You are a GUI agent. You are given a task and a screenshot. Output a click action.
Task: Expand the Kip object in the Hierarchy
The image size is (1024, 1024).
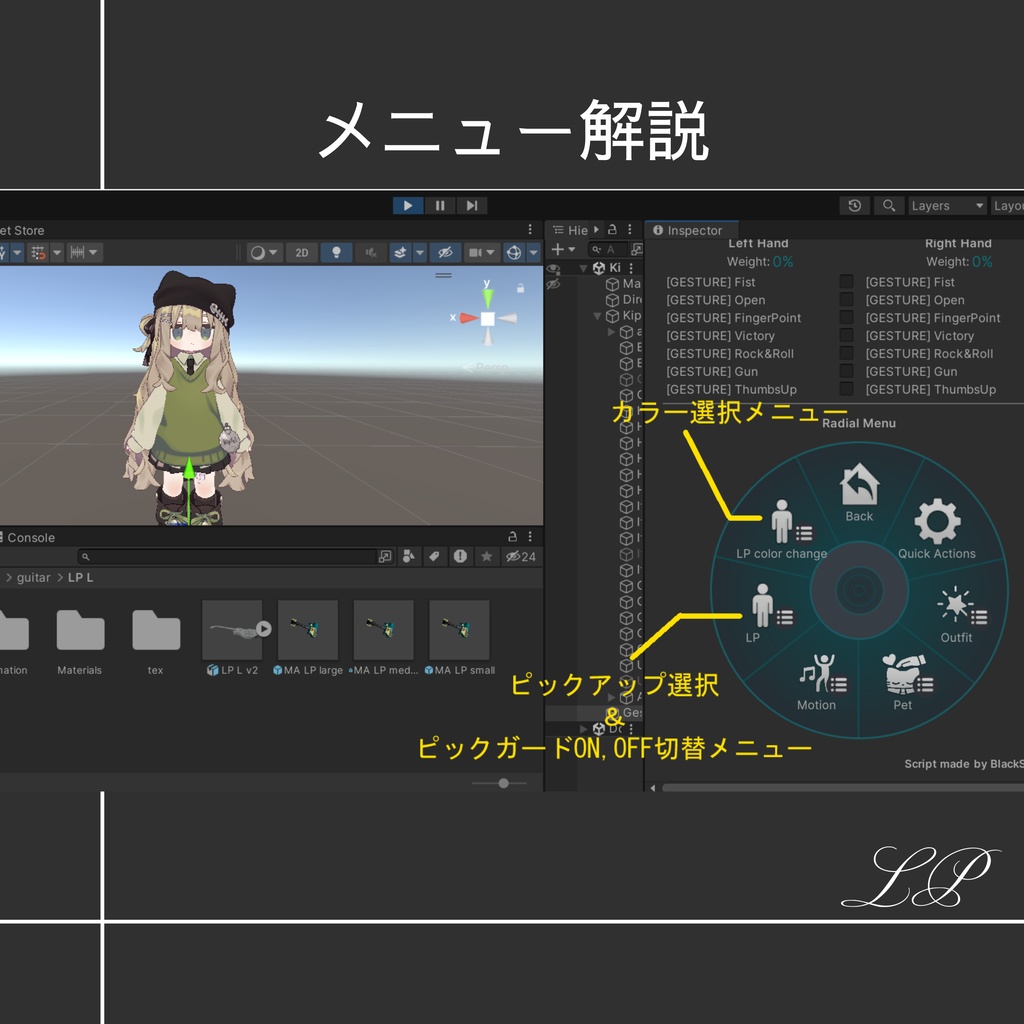(595, 315)
